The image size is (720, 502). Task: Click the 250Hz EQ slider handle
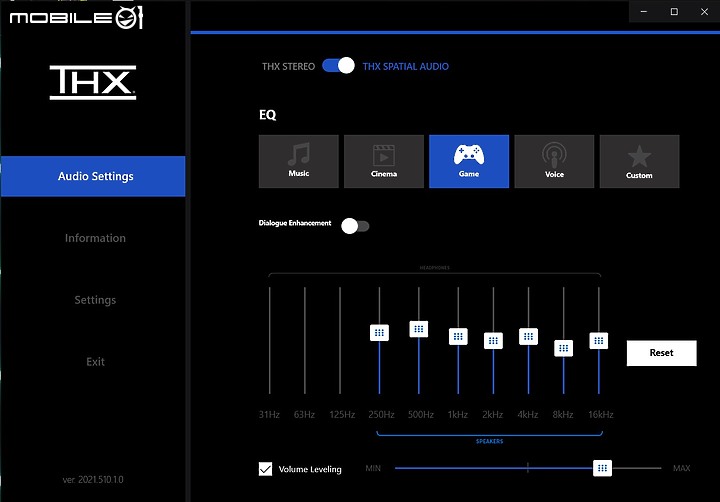pyautogui.click(x=379, y=333)
